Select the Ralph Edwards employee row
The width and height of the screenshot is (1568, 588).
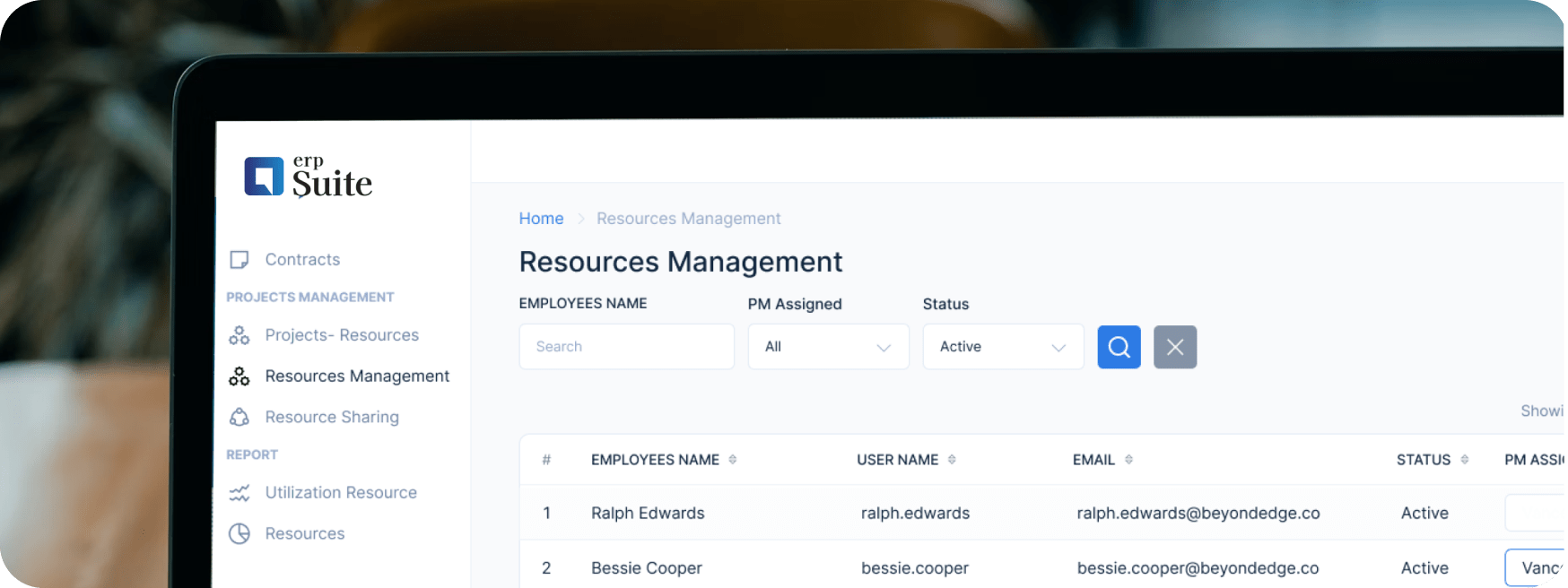[648, 514]
